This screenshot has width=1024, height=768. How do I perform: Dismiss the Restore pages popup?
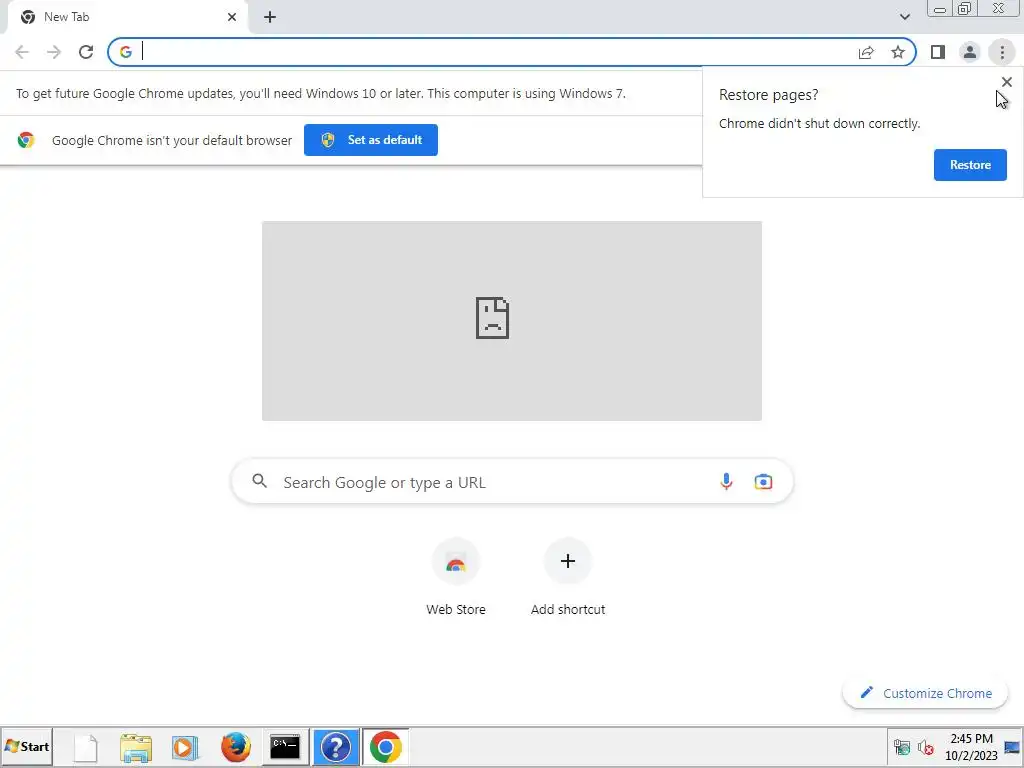[x=1006, y=82]
